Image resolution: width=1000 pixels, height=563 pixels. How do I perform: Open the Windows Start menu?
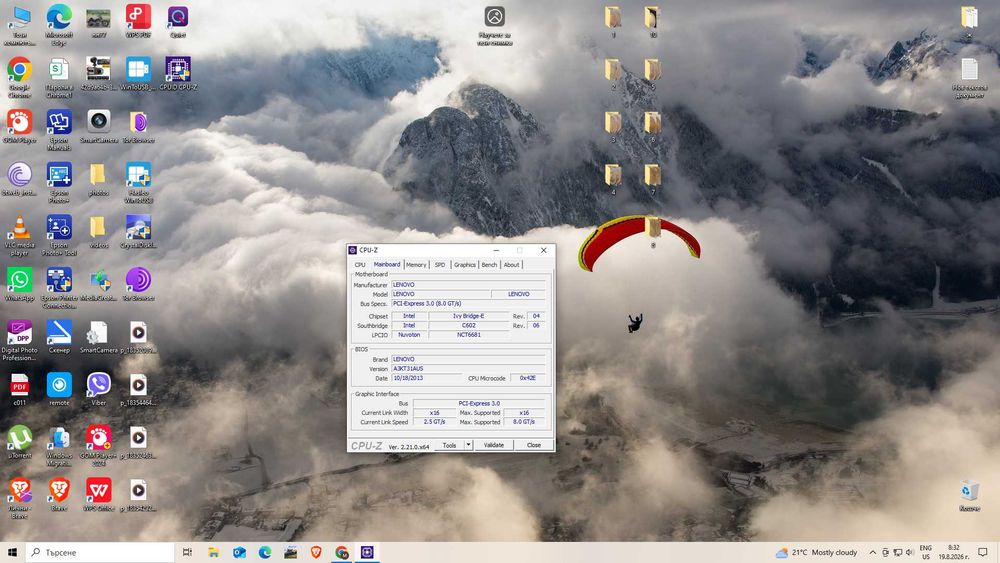(12, 552)
